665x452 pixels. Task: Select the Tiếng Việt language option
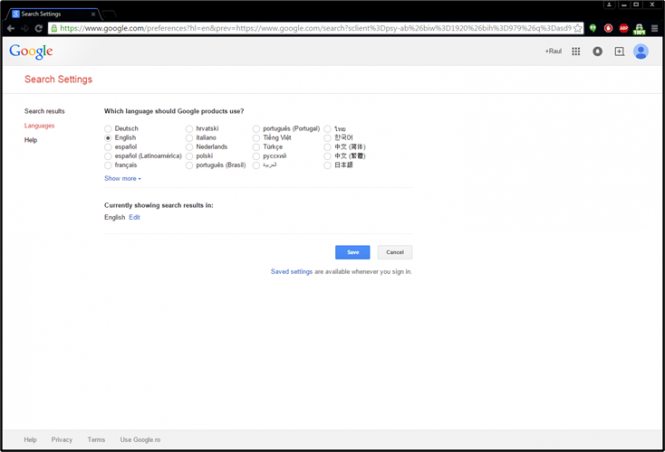(256, 138)
